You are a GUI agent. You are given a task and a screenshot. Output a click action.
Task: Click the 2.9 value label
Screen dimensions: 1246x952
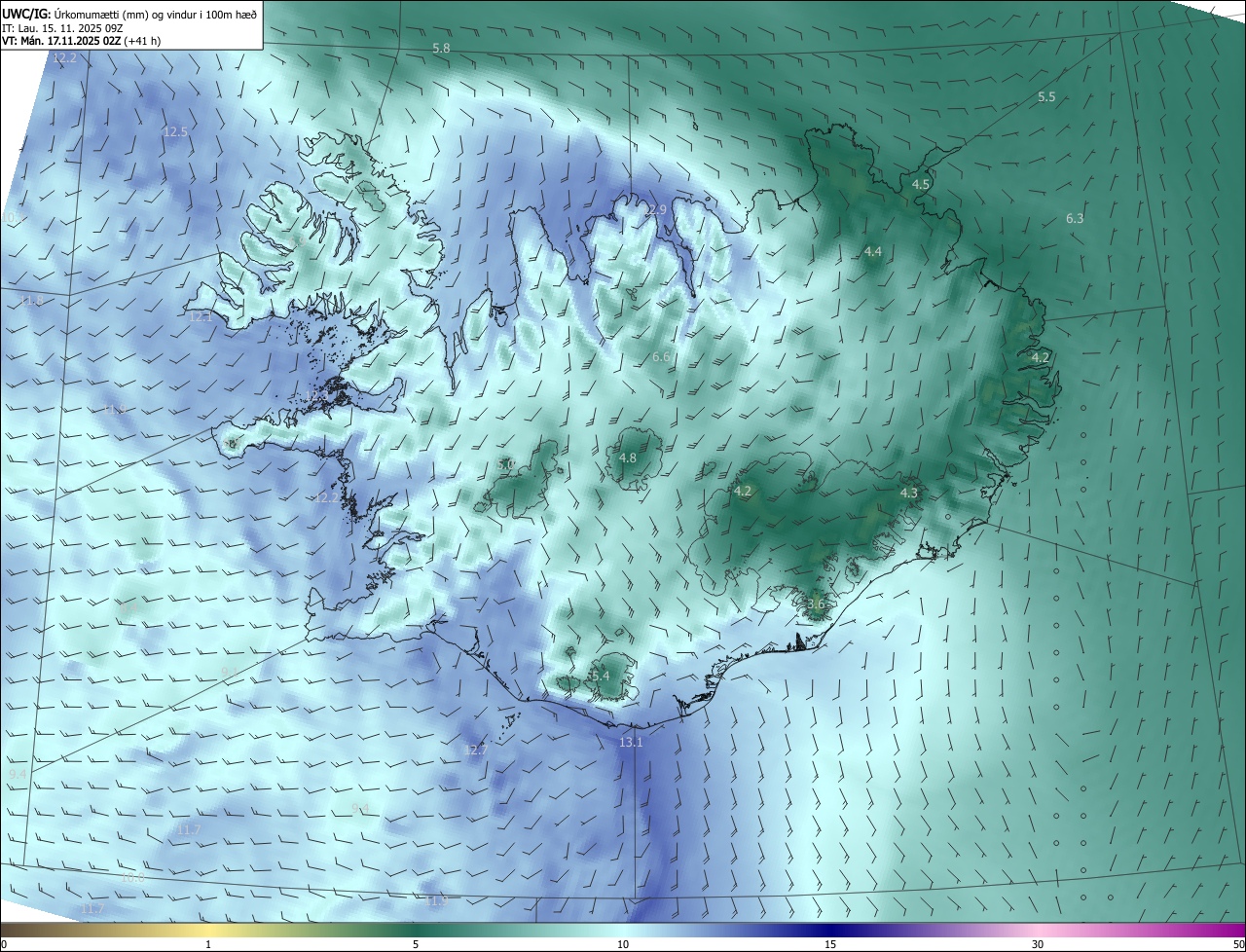pos(657,209)
